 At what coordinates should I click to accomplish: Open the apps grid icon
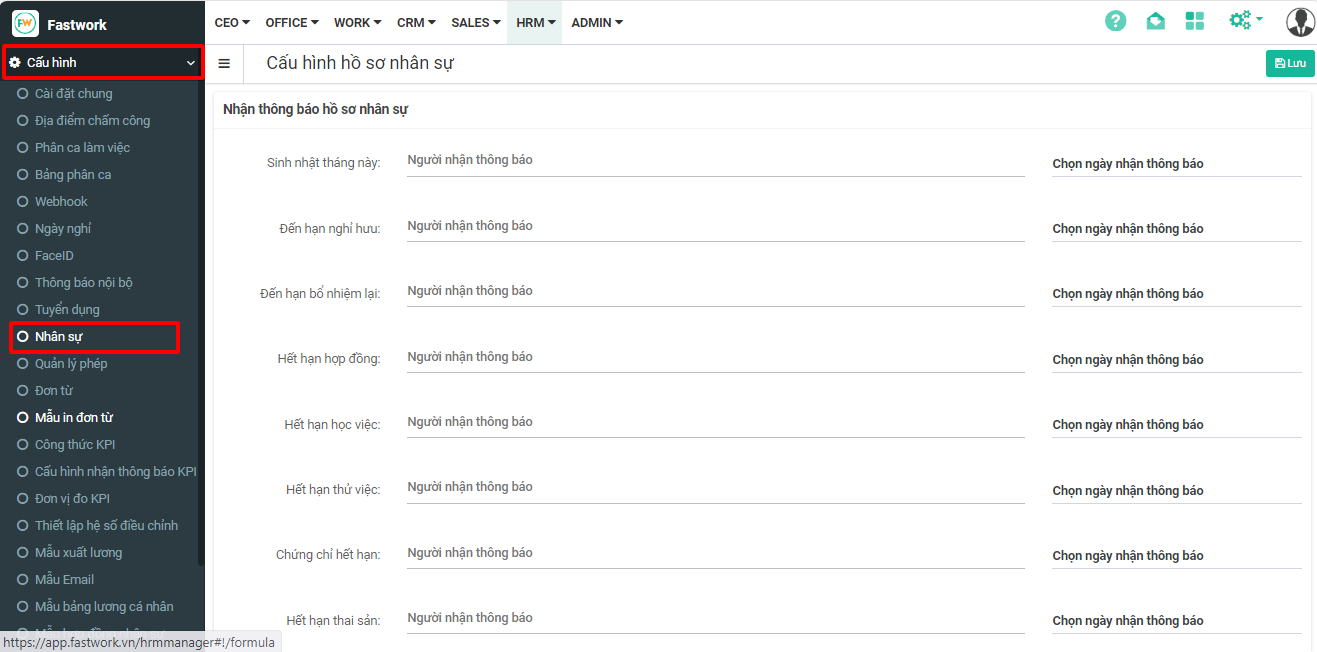(1194, 21)
